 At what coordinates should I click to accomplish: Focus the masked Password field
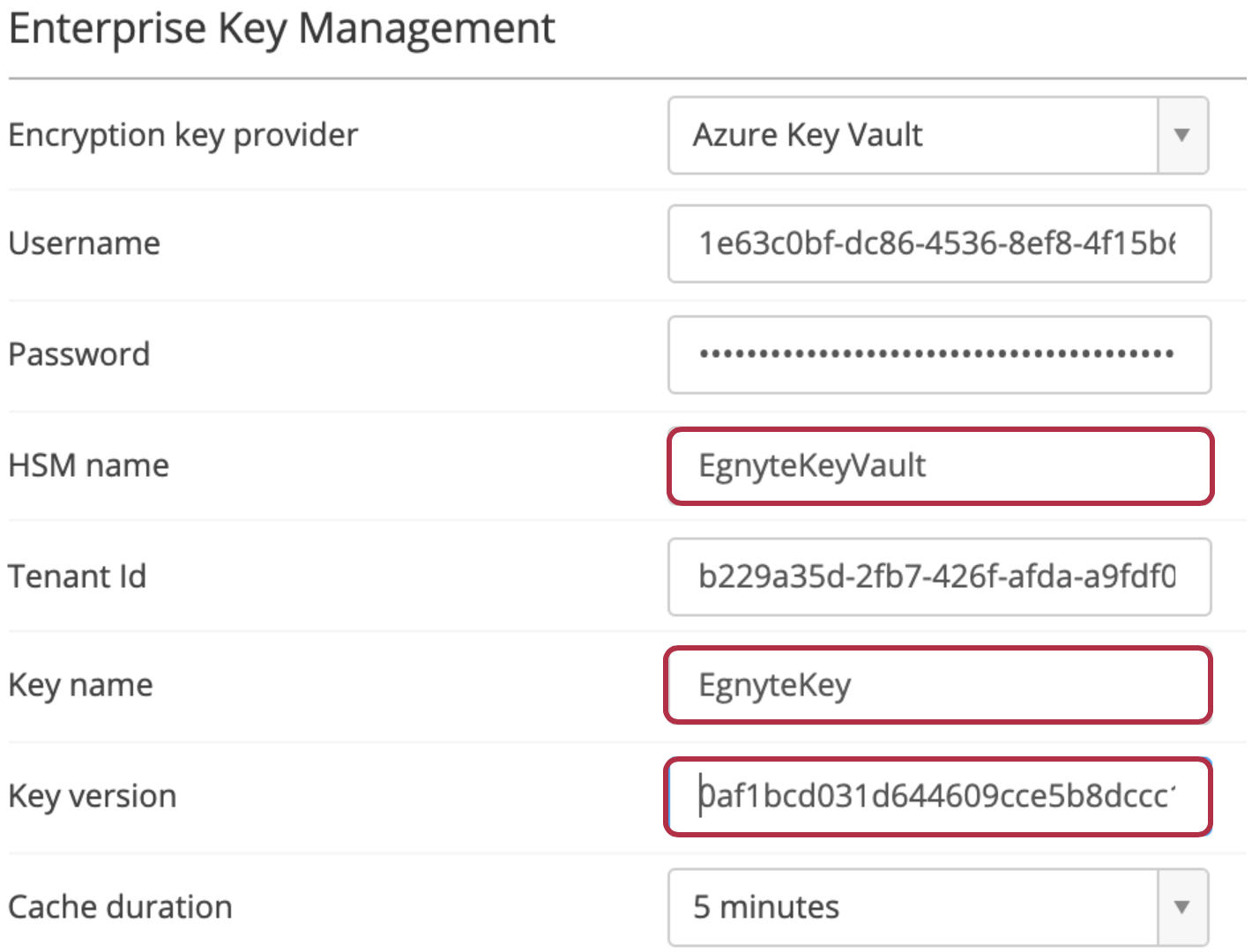tap(940, 354)
